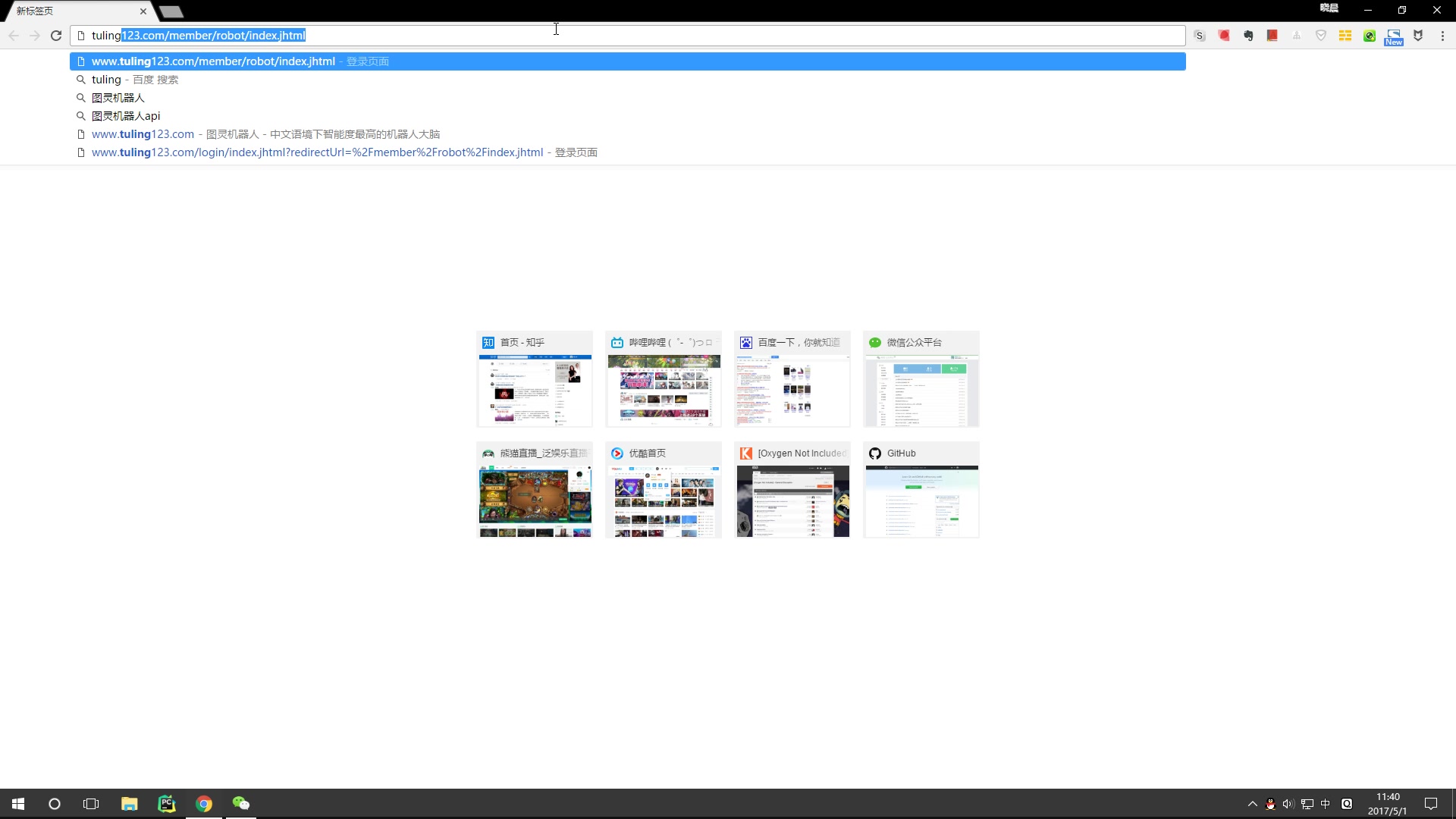Choose the 'tuling - 百度 搜索' suggestion
The image size is (1456, 819).
(628, 80)
